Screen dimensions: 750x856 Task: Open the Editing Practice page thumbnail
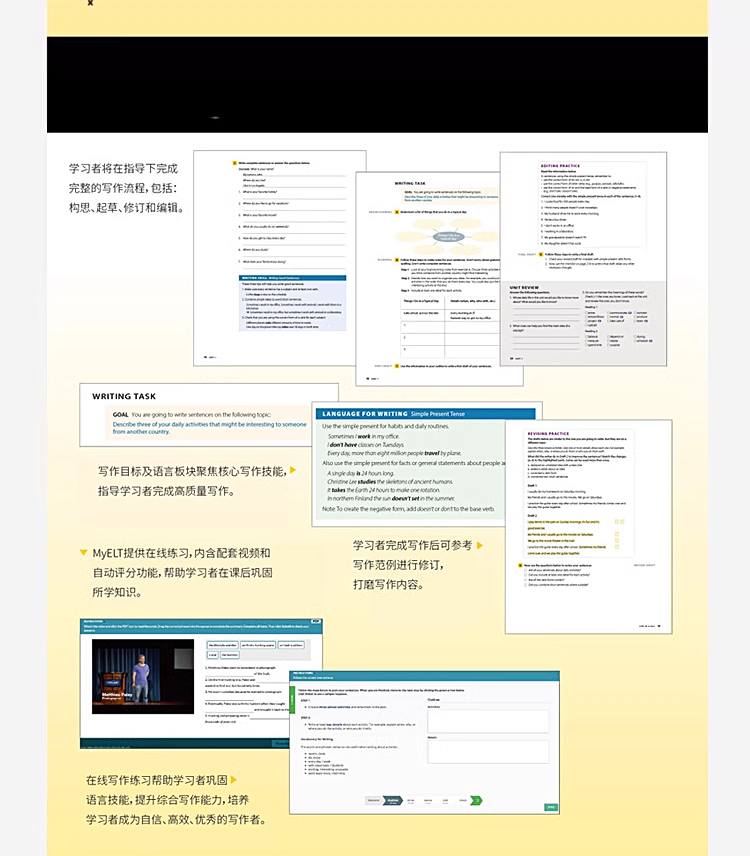[x=583, y=259]
